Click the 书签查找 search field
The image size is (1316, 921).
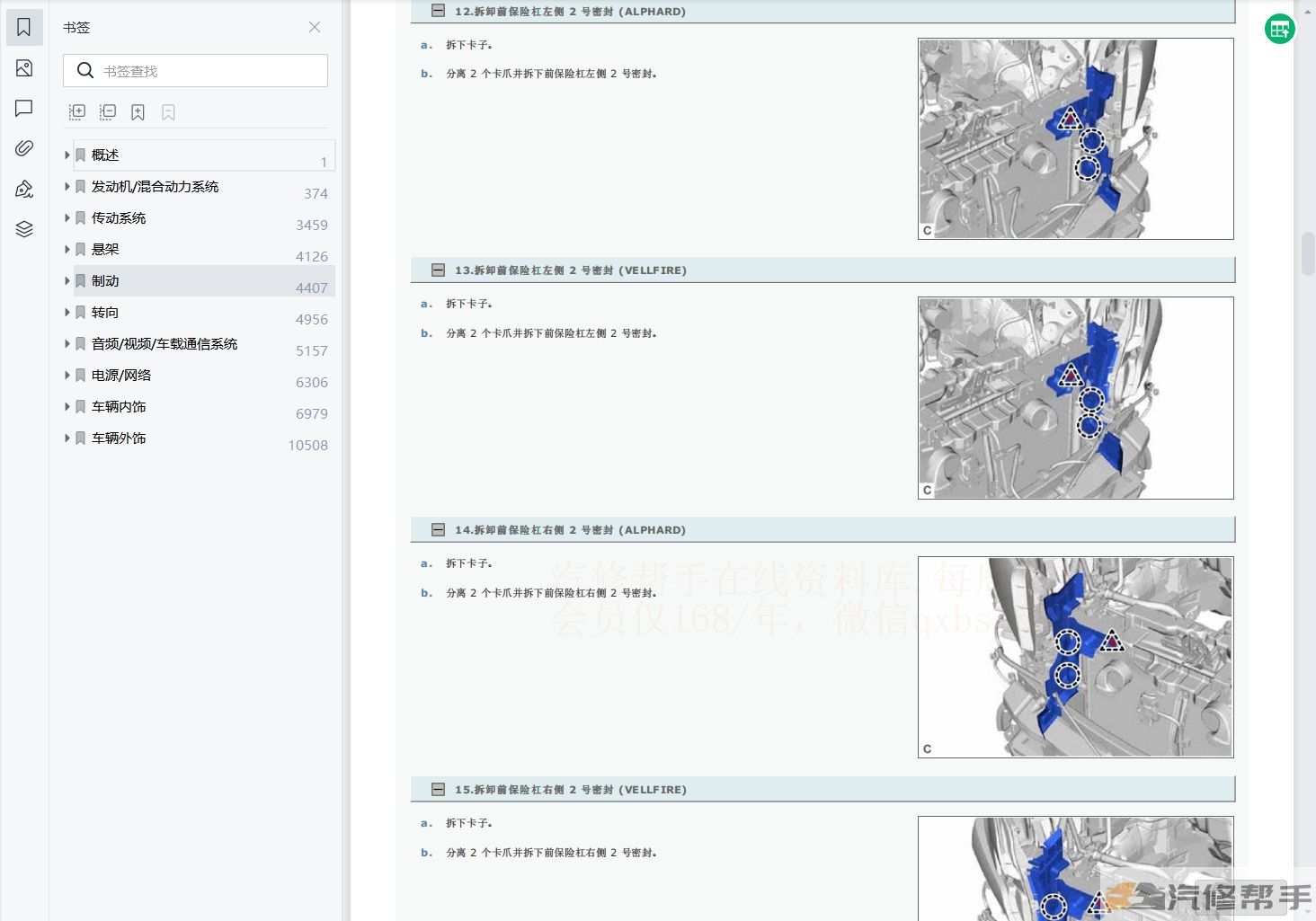[x=207, y=71]
